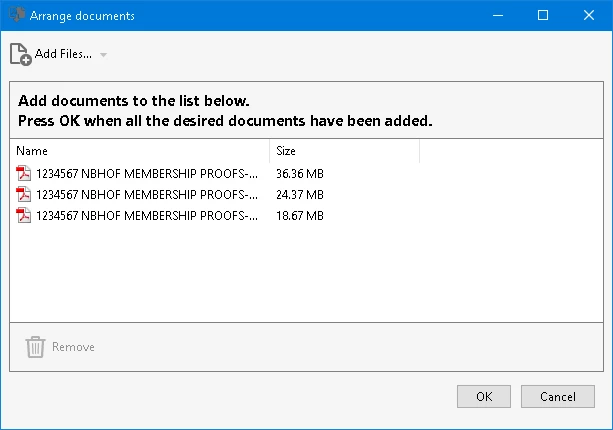Select the PDF icon of the 24.37 MB file
This screenshot has width=613, height=430.
pyautogui.click(x=23, y=194)
